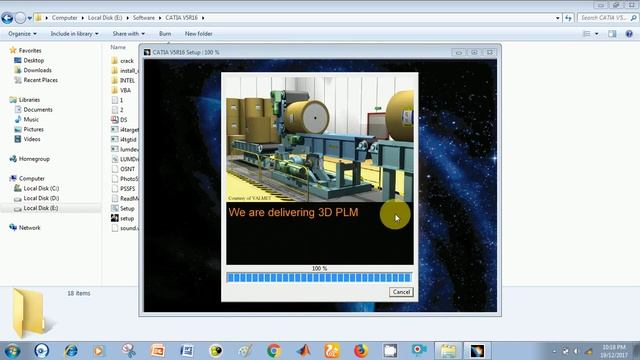This screenshot has width=640, height=360.
Task: Click the Name column header
Action: click(x=118, y=47)
